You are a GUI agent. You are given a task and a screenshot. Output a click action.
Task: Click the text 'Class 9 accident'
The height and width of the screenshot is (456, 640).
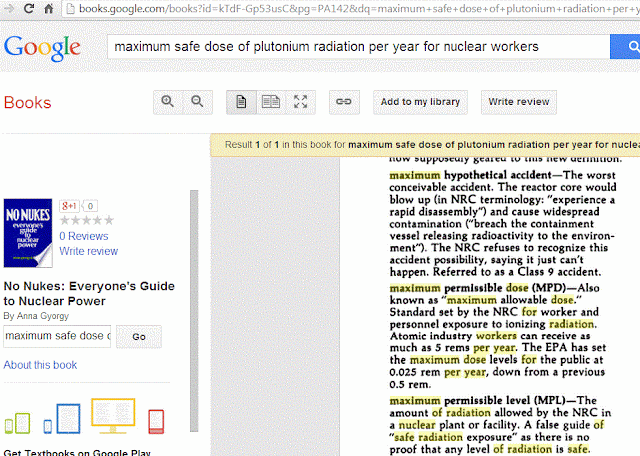coord(559,272)
